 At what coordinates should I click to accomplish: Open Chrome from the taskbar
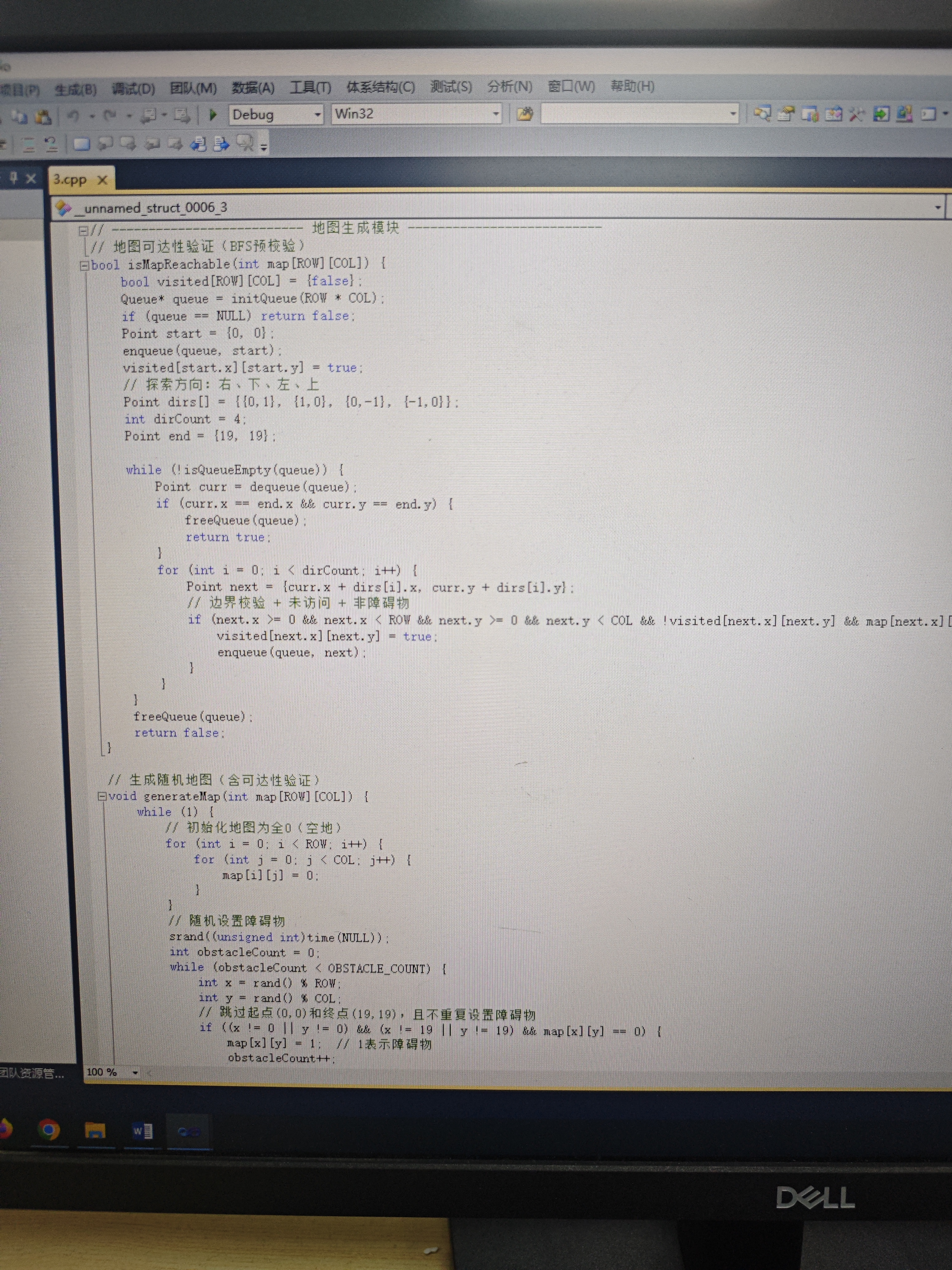point(49,1130)
